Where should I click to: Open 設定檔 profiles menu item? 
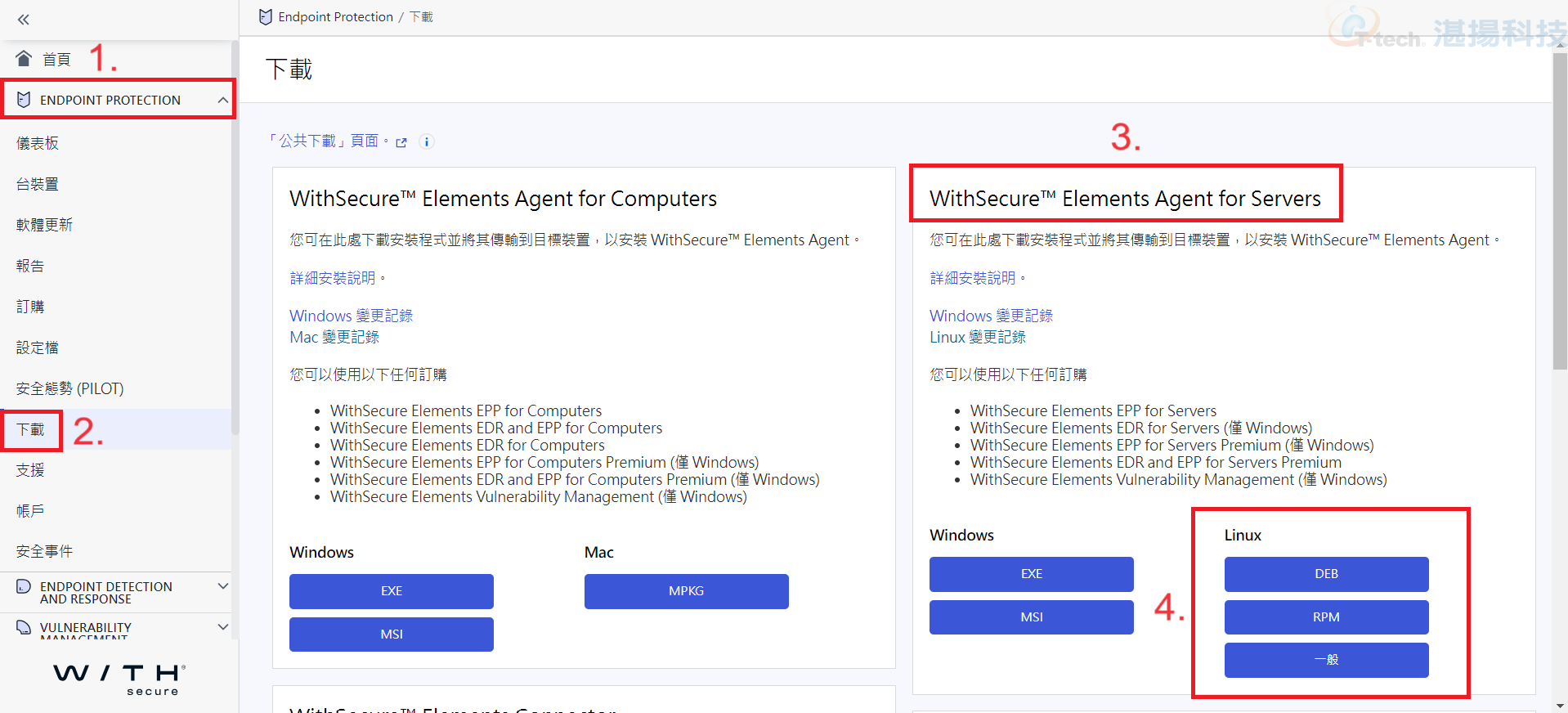[38, 348]
